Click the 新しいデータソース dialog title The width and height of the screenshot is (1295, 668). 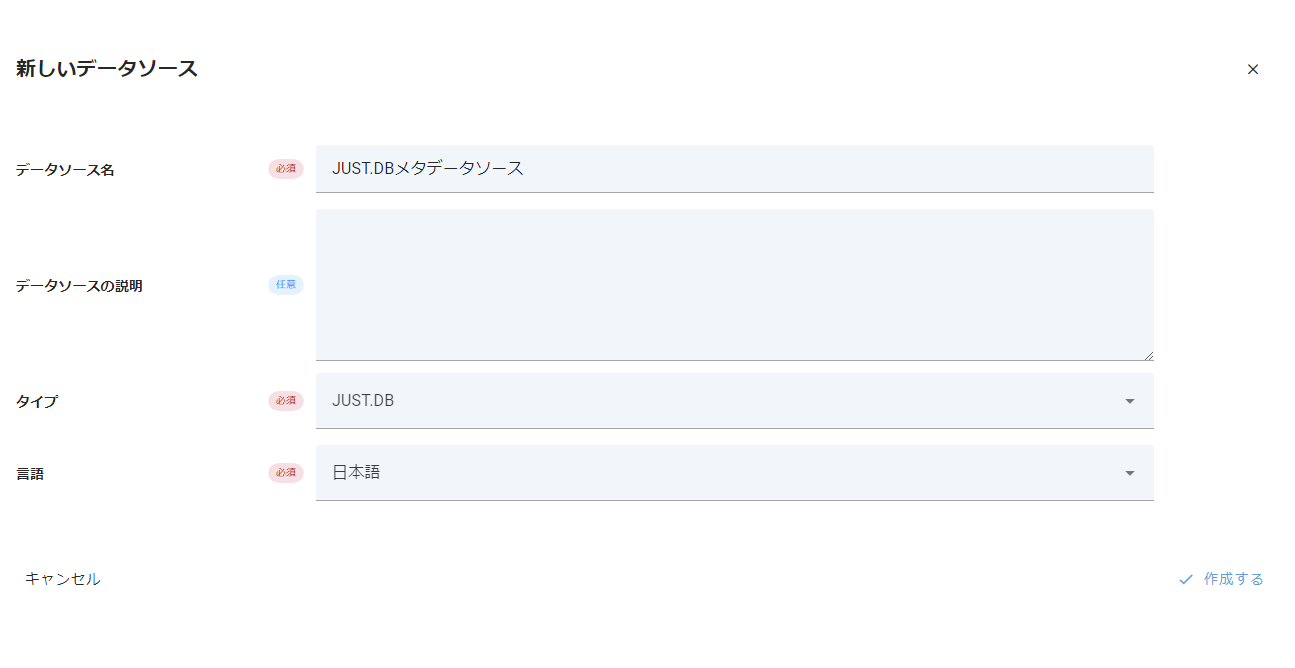[x=107, y=69]
